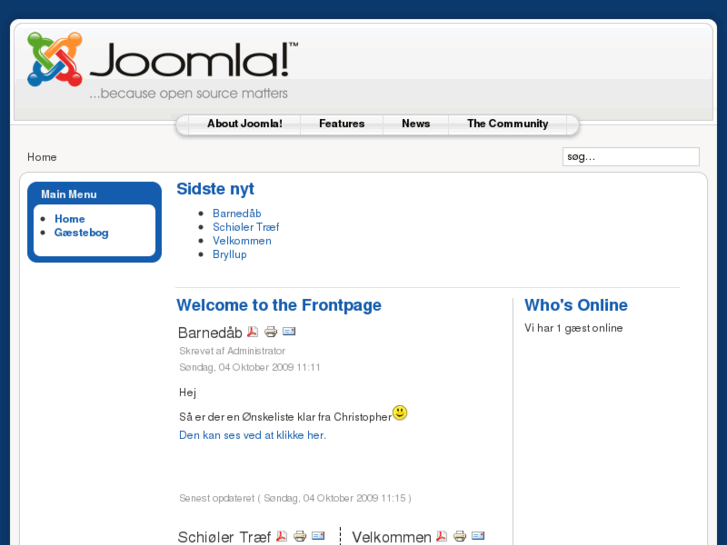Open PDF icon next to Velkommen heading
The height and width of the screenshot is (545, 727).
tap(441, 536)
